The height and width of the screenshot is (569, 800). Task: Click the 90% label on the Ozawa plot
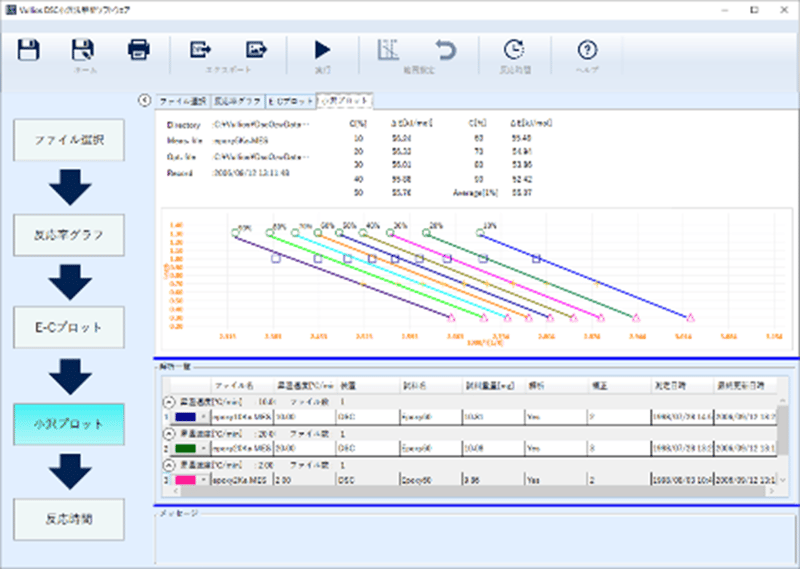[x=244, y=228]
